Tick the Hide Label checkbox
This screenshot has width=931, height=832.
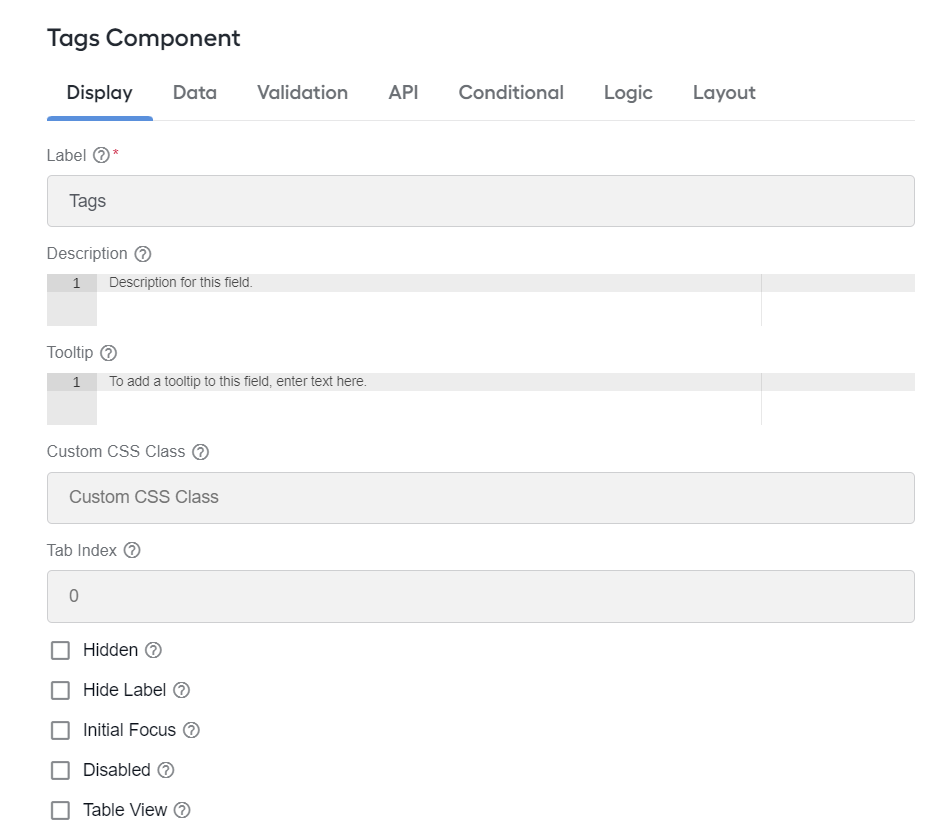[60, 690]
